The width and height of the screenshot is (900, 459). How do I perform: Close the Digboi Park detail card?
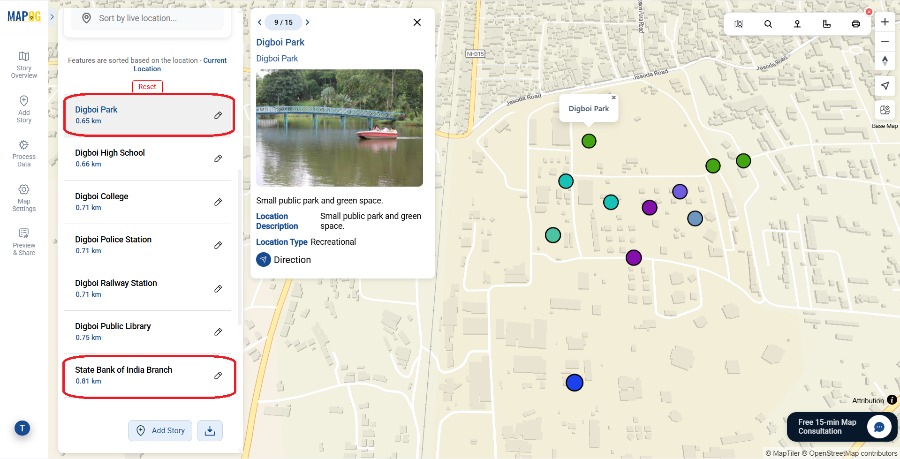pyautogui.click(x=417, y=22)
